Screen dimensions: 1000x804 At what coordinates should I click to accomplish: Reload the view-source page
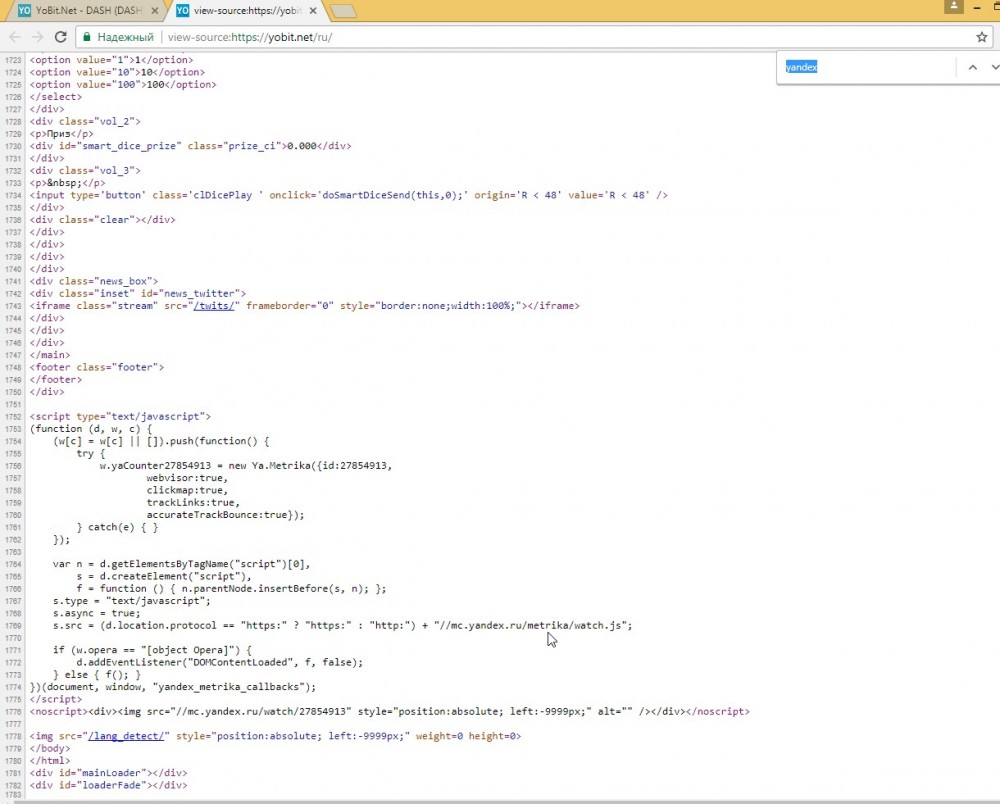[60, 37]
